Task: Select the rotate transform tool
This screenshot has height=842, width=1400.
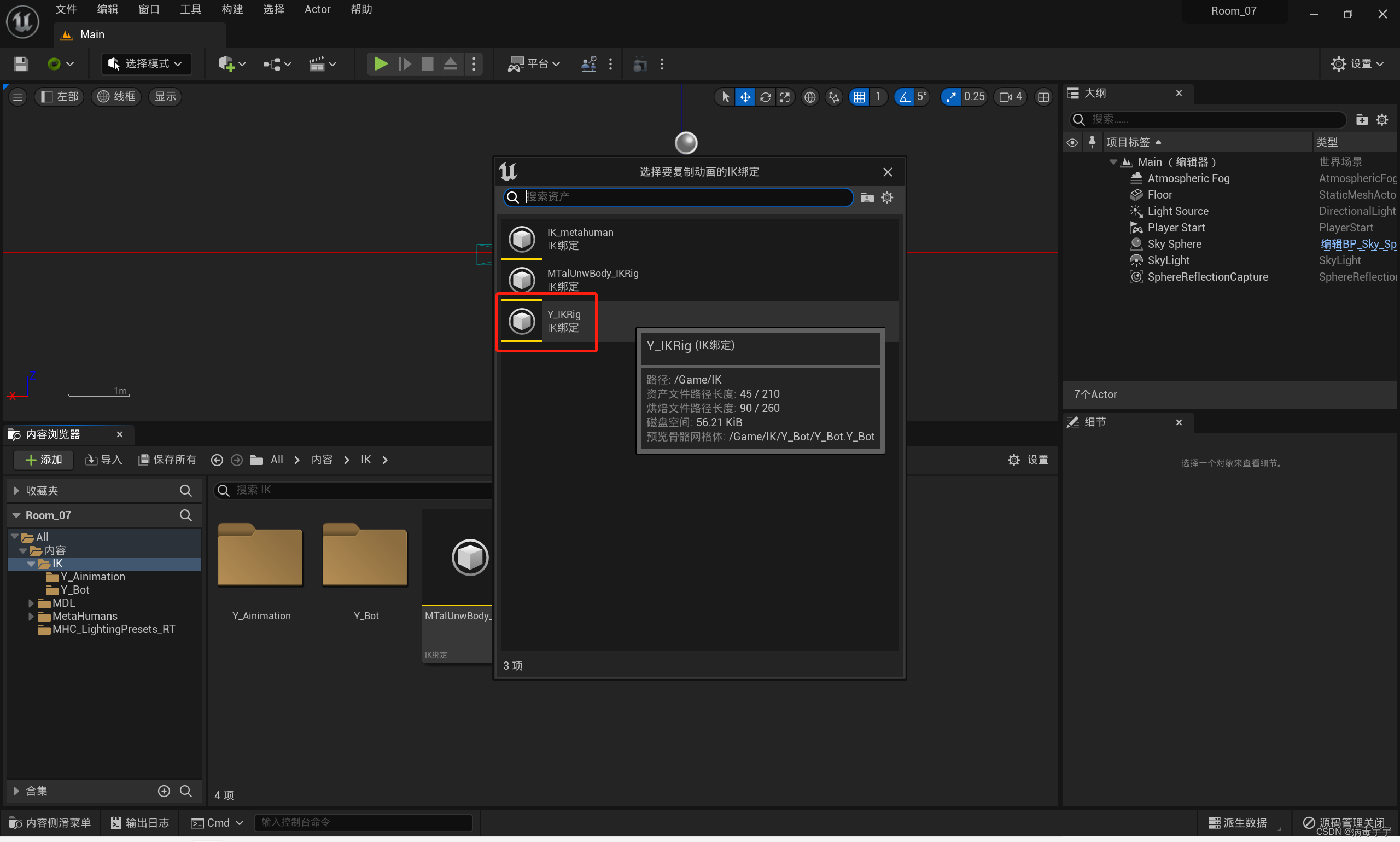Action: click(x=765, y=97)
